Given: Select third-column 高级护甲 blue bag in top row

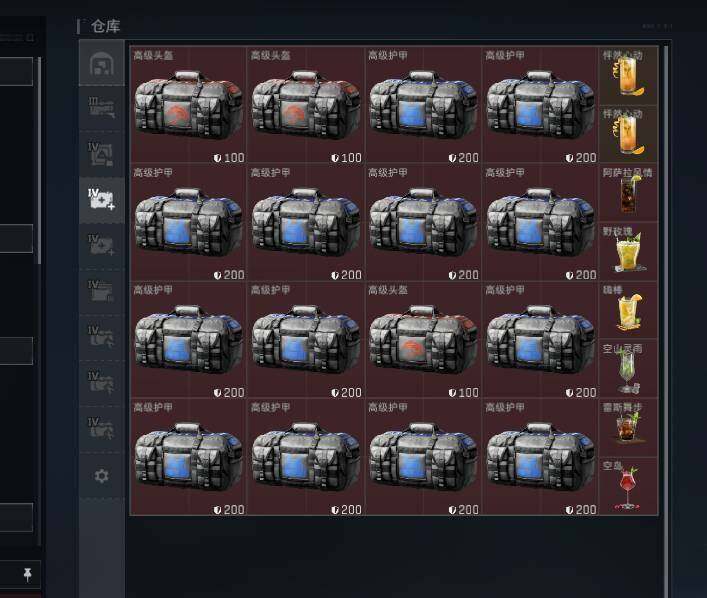Looking at the screenshot, I should 423,105.
